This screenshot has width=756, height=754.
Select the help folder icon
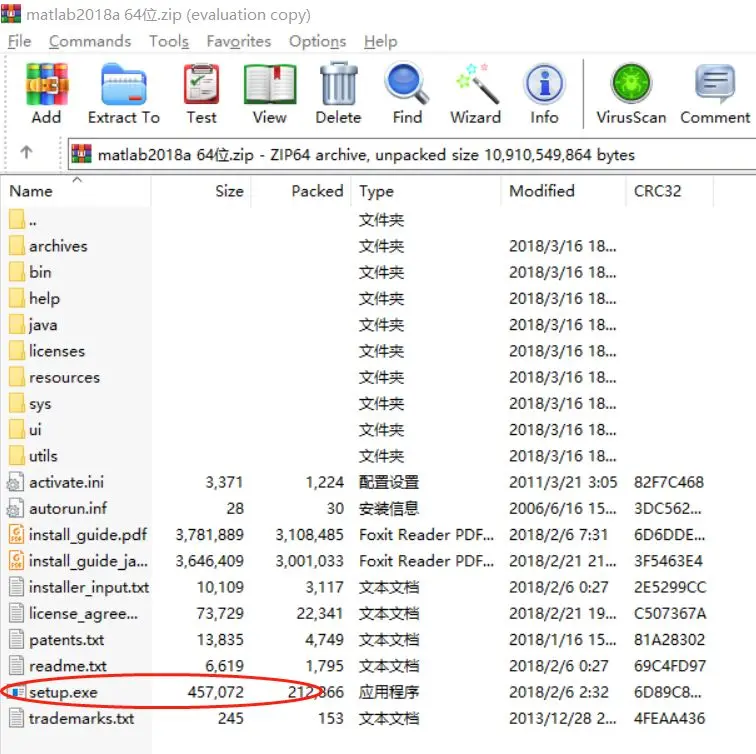(x=16, y=298)
